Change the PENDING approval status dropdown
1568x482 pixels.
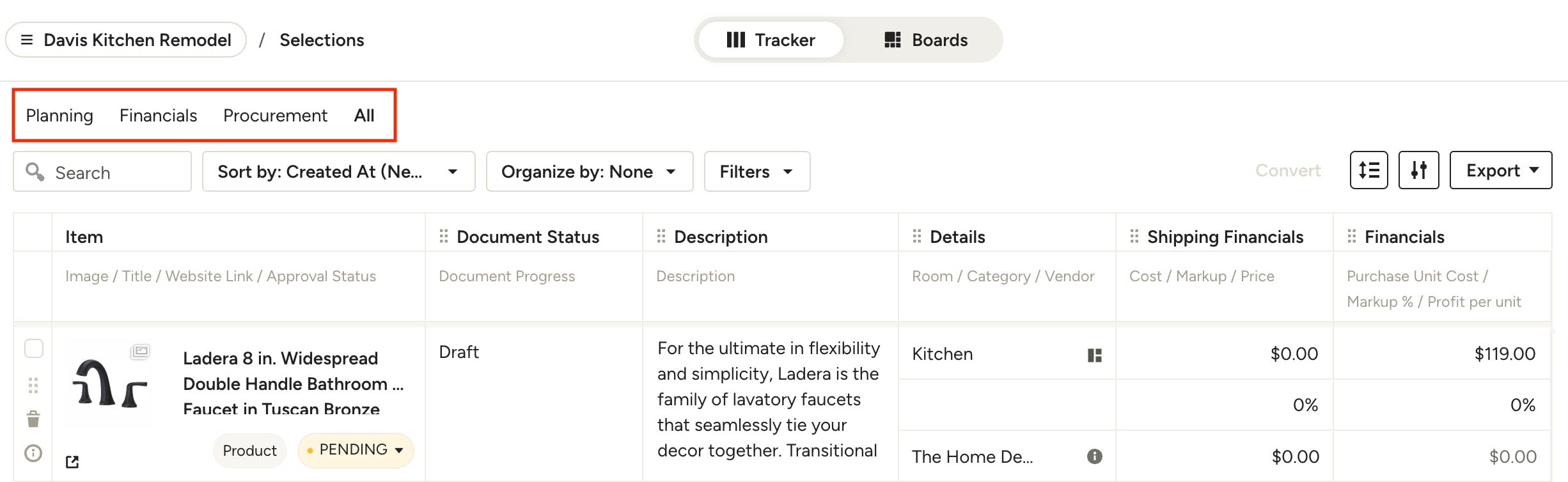[x=356, y=450]
